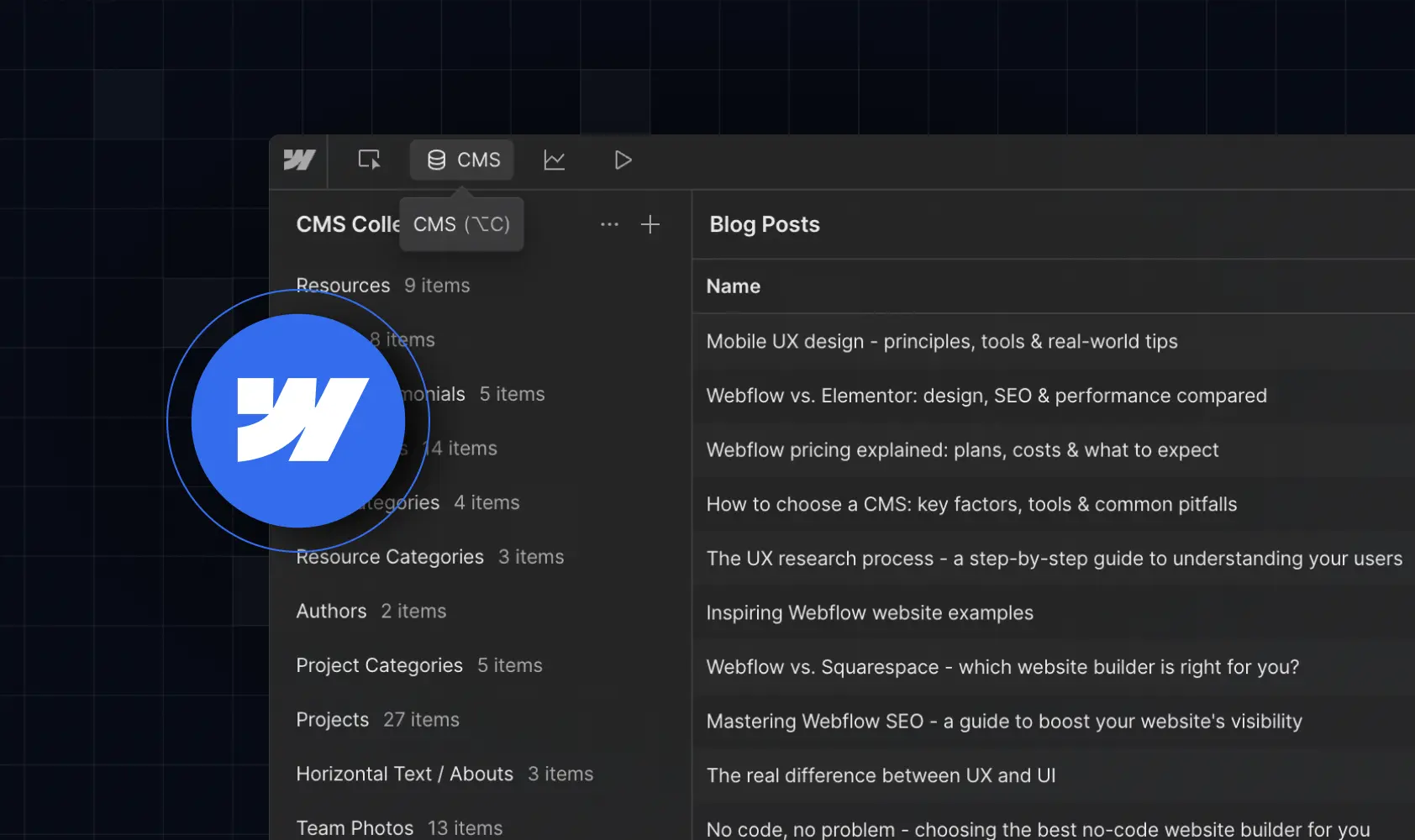The height and width of the screenshot is (840, 1415).
Task: Open 'How to choose a CMS' post
Action: coord(1054,504)
